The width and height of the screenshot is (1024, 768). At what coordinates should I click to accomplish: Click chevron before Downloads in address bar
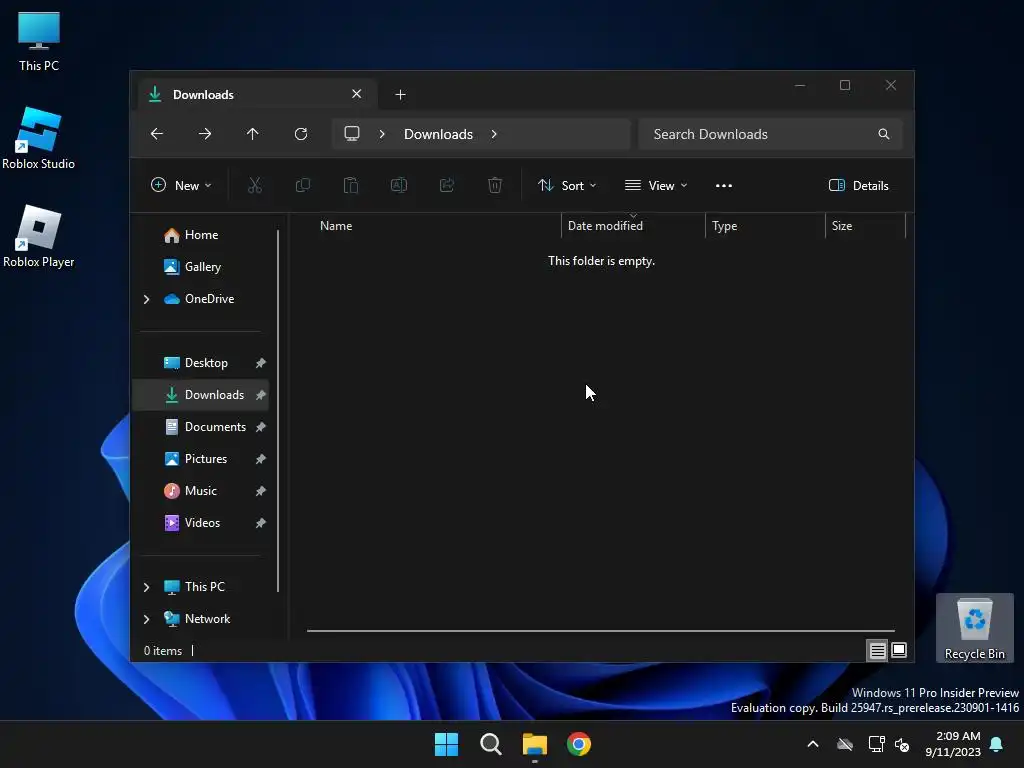coord(382,134)
